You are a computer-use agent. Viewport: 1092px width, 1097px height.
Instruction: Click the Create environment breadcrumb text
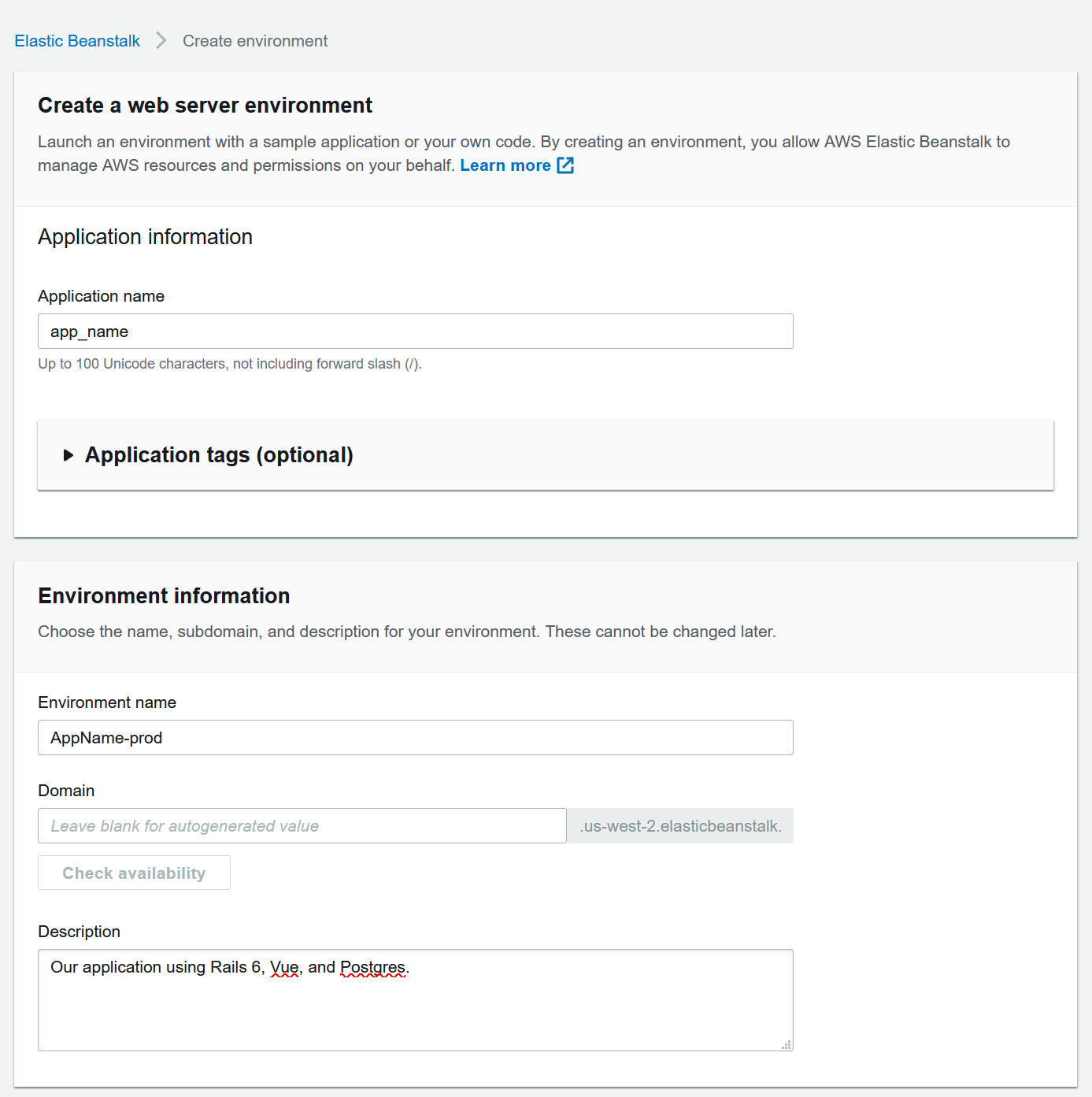[255, 41]
